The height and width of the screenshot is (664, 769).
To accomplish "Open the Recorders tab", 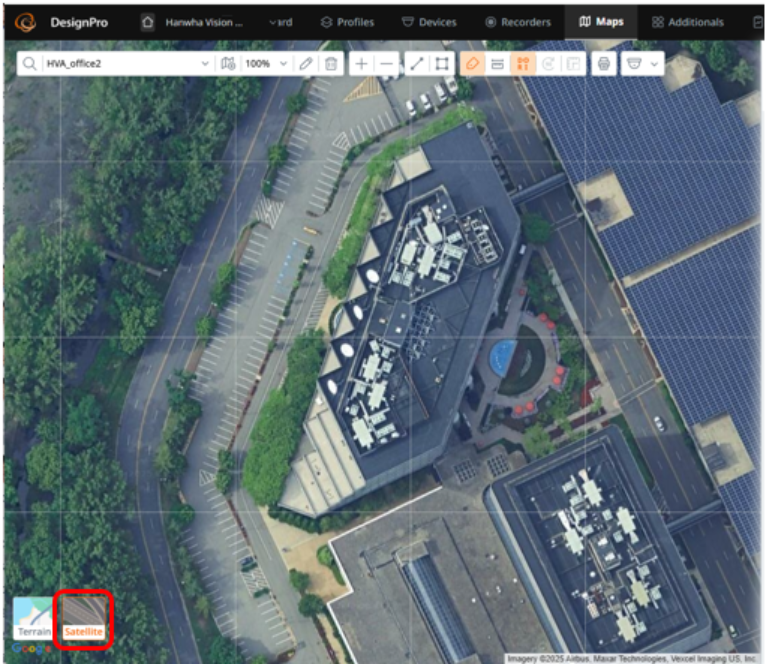I will [x=518, y=22].
